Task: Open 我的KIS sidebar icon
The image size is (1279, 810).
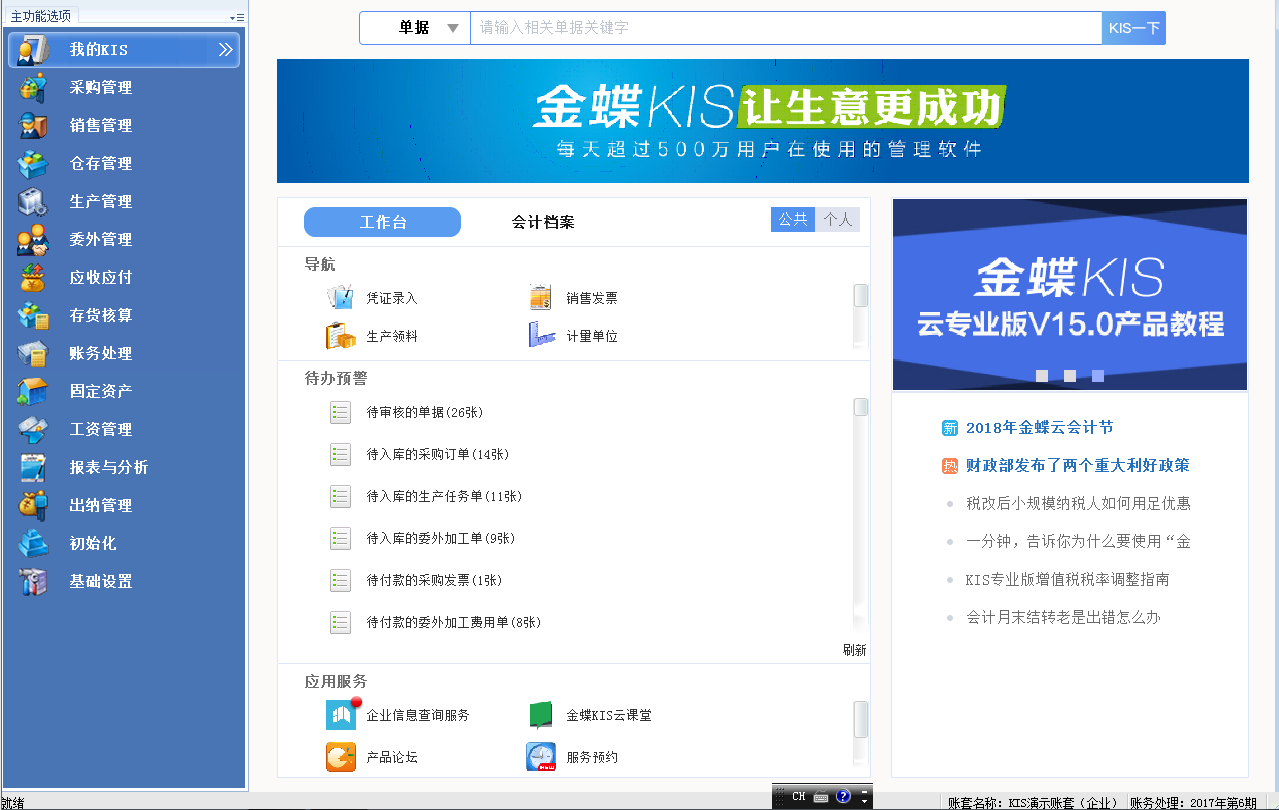Action: [34, 49]
